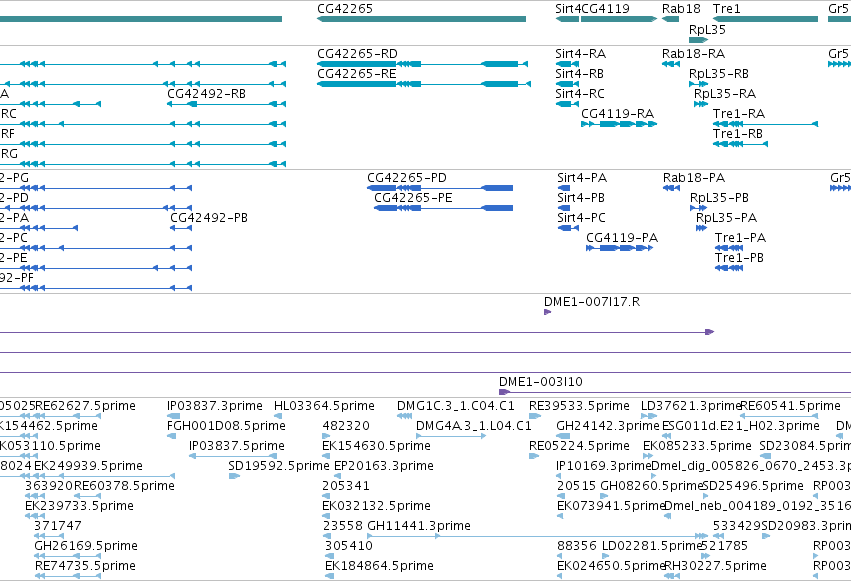Open EST EK239733.5prime
This screenshot has height=581, width=851.
pyautogui.click(x=79, y=507)
